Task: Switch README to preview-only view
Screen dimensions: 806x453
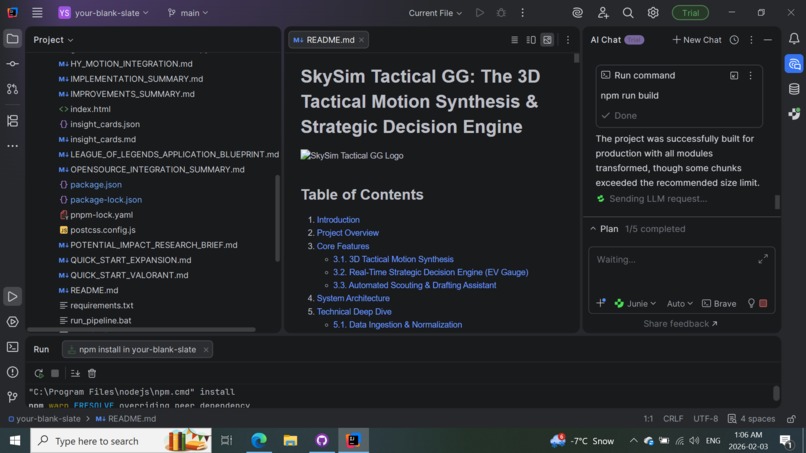Action: coord(547,40)
